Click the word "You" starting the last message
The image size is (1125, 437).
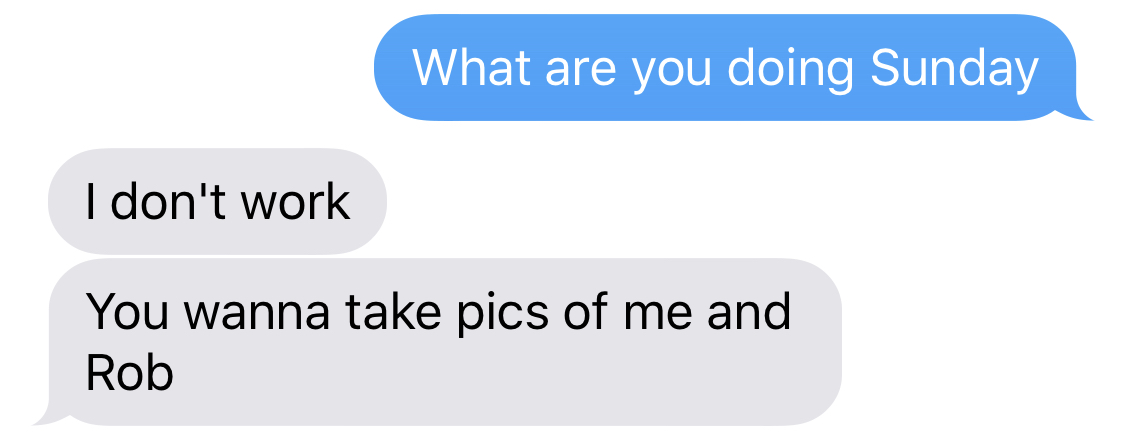click(x=132, y=311)
